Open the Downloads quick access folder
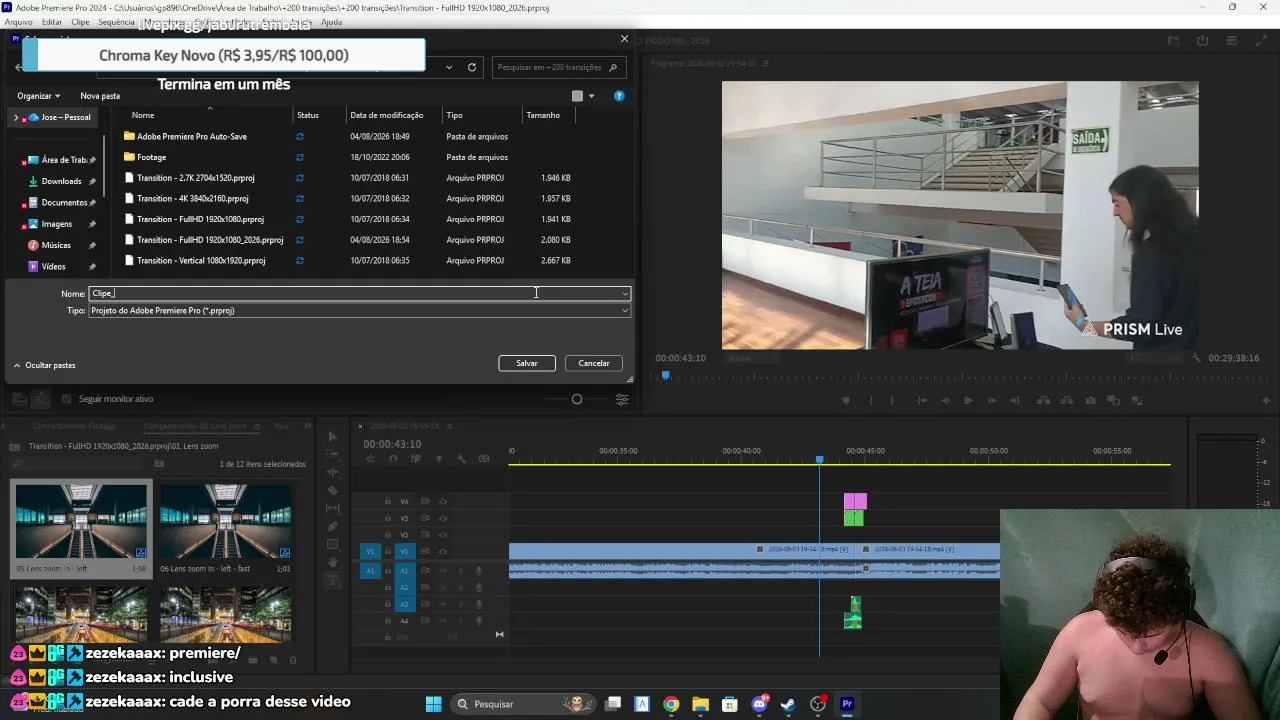1280x720 pixels. [61, 182]
